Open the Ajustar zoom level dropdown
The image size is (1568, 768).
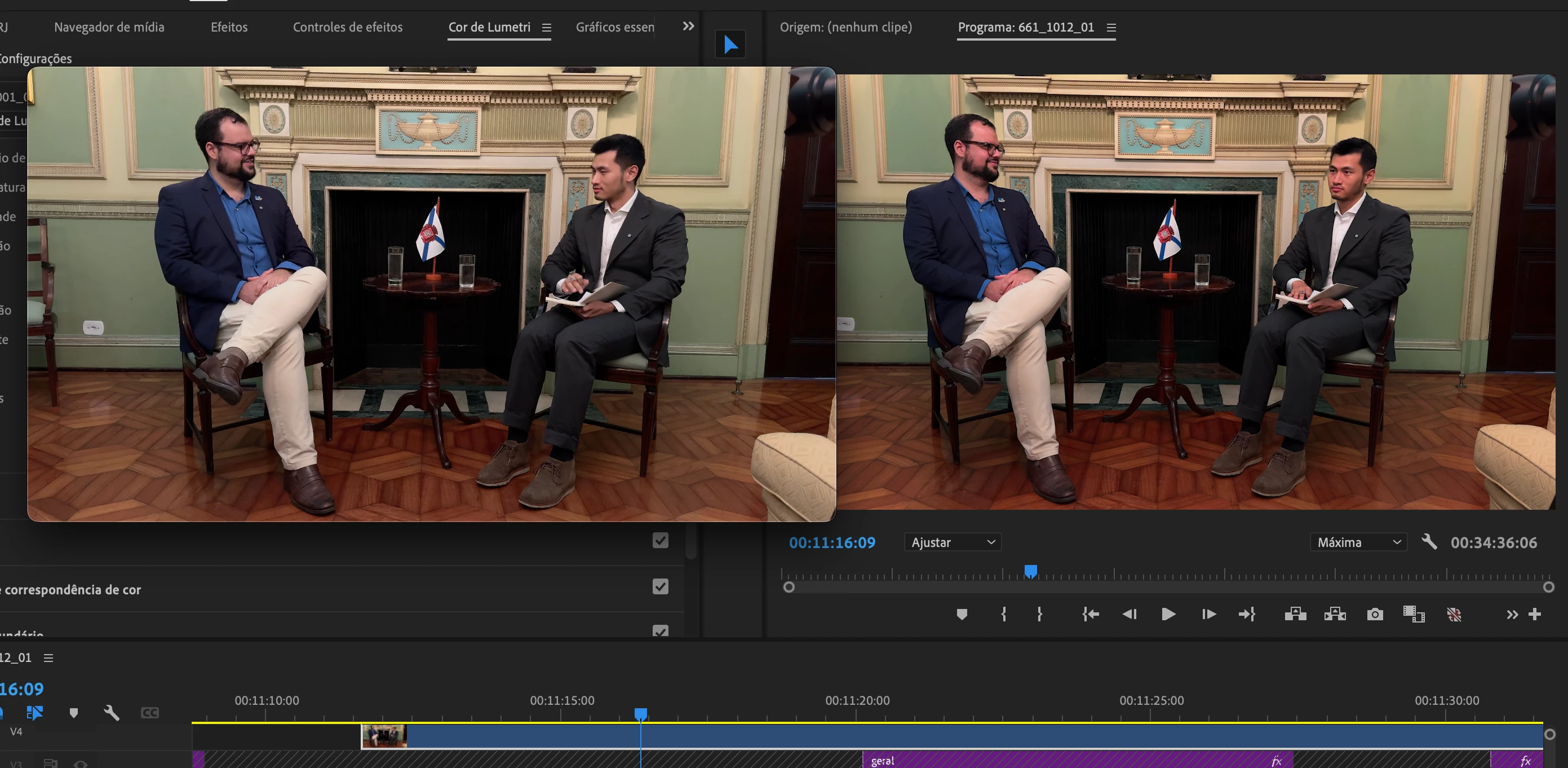coord(953,542)
